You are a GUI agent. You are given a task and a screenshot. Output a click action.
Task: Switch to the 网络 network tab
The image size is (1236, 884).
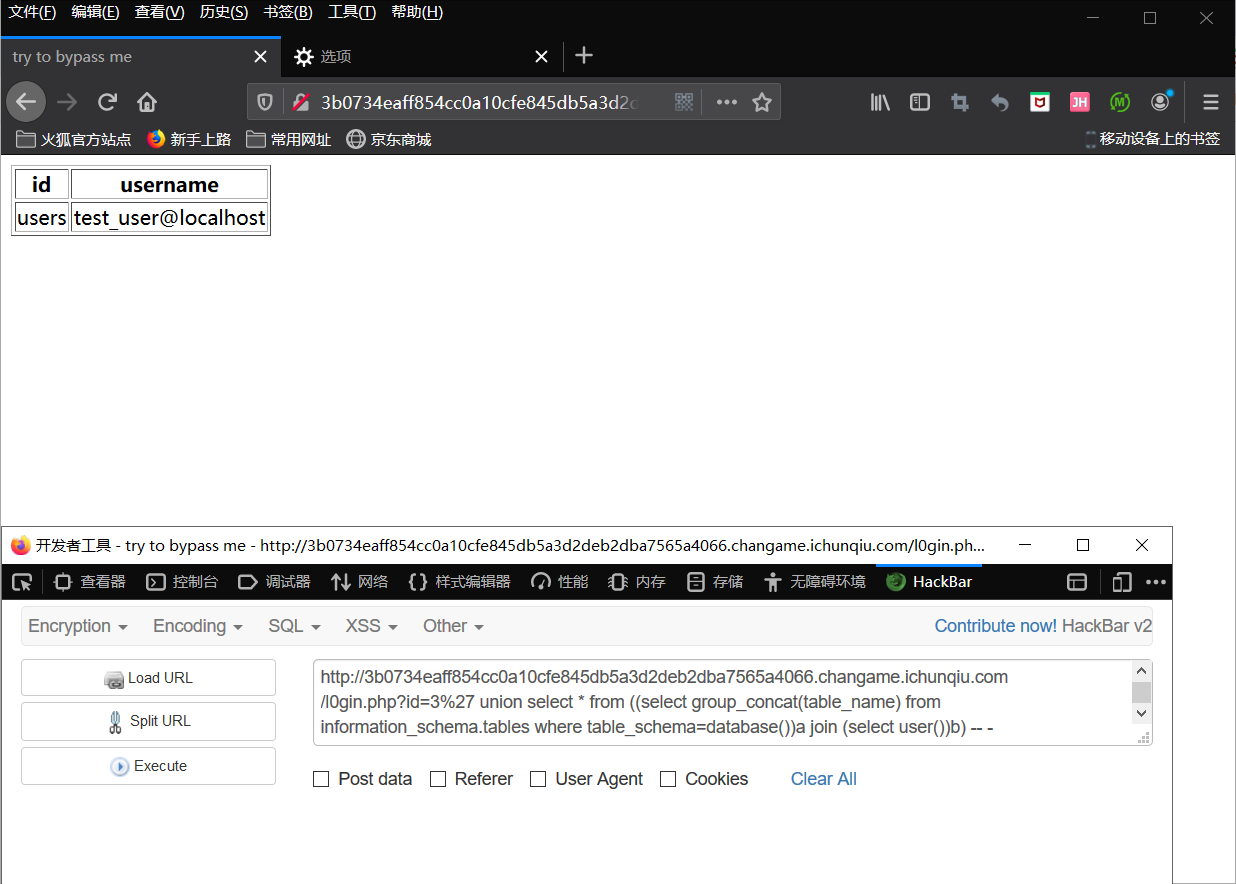pyautogui.click(x=360, y=582)
